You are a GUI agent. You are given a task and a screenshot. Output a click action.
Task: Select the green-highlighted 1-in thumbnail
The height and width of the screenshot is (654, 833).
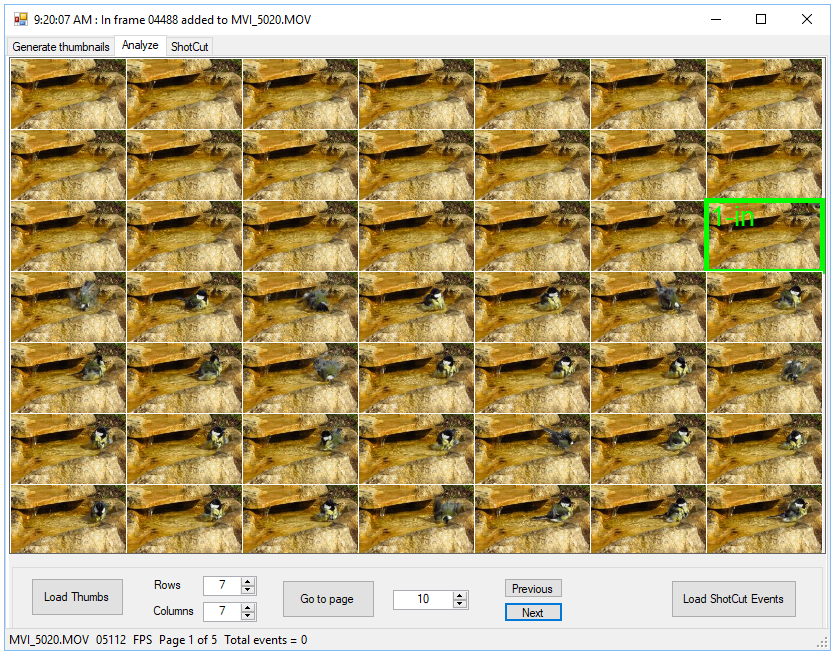pyautogui.click(x=764, y=236)
